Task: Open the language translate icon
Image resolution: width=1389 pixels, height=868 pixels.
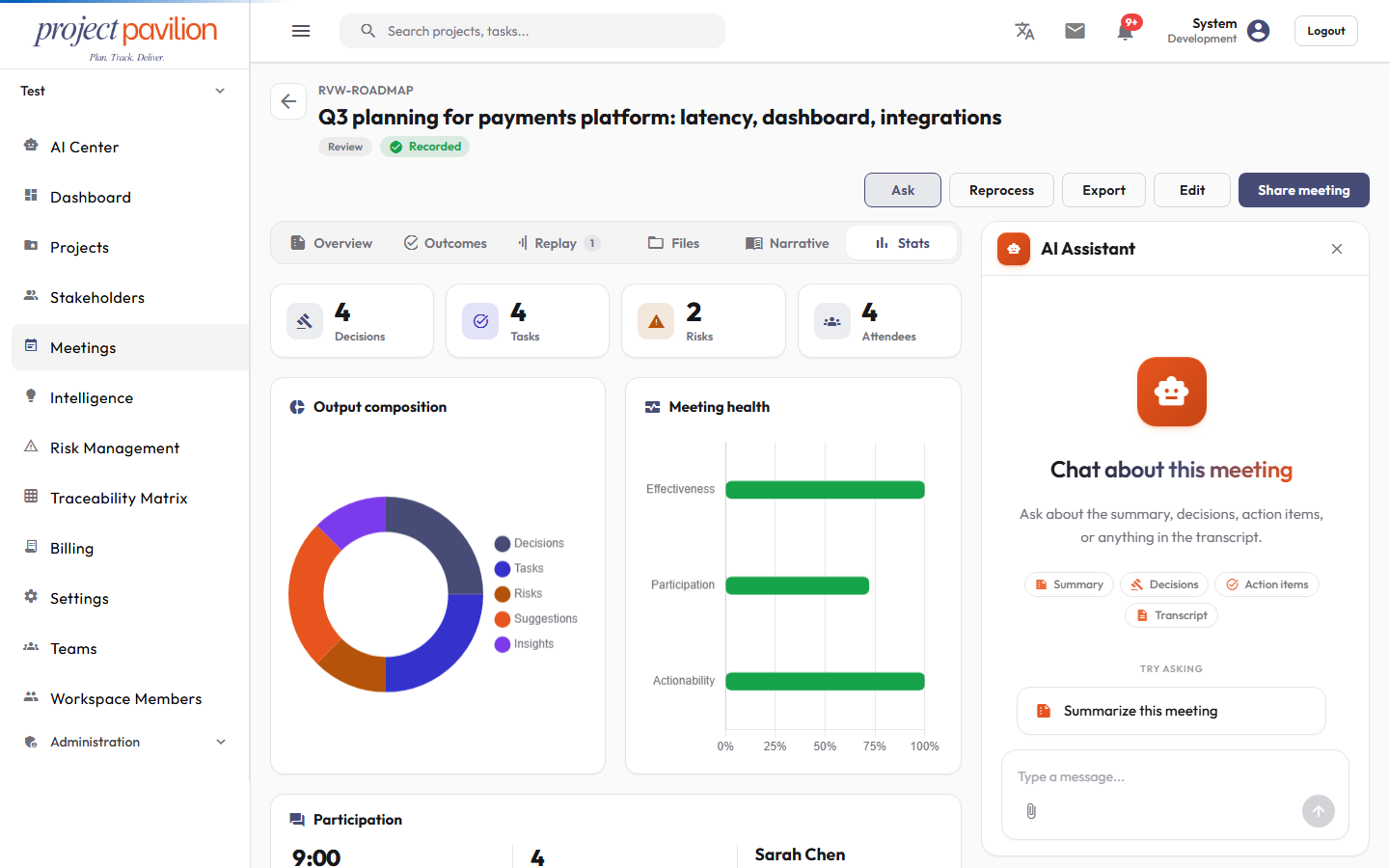Action: [1024, 31]
